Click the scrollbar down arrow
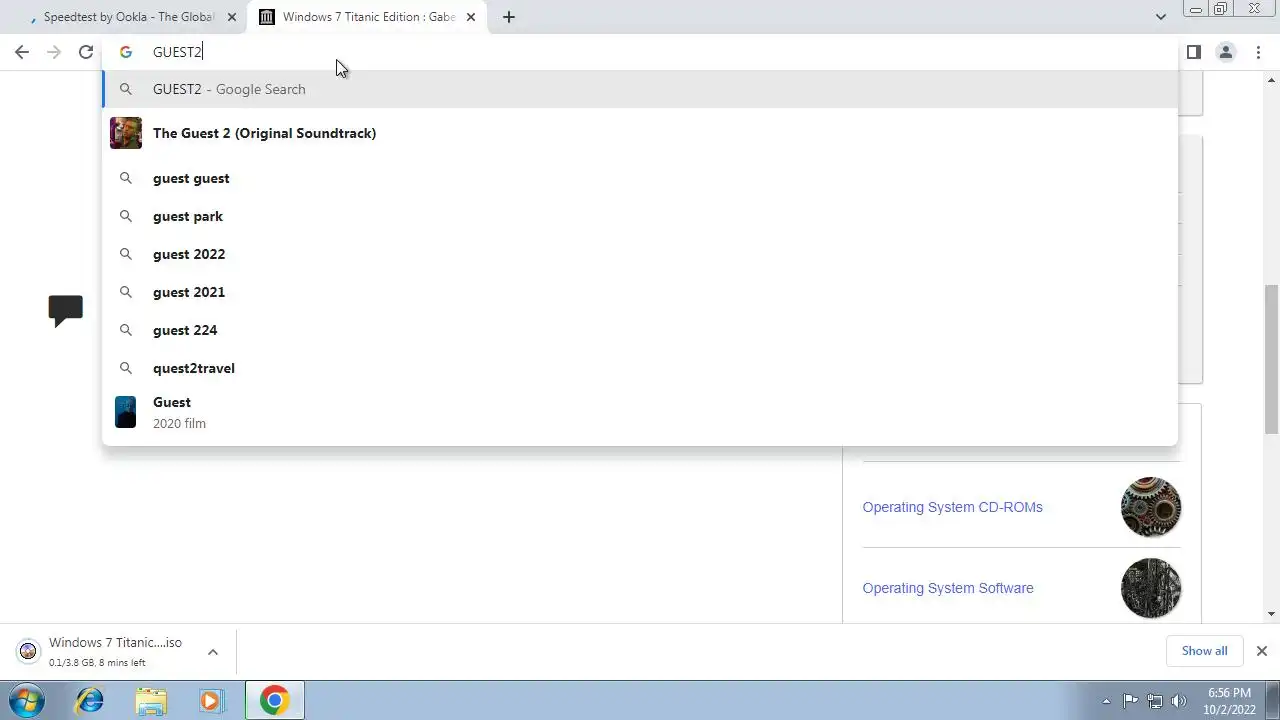1280x720 pixels. tap(1272, 614)
